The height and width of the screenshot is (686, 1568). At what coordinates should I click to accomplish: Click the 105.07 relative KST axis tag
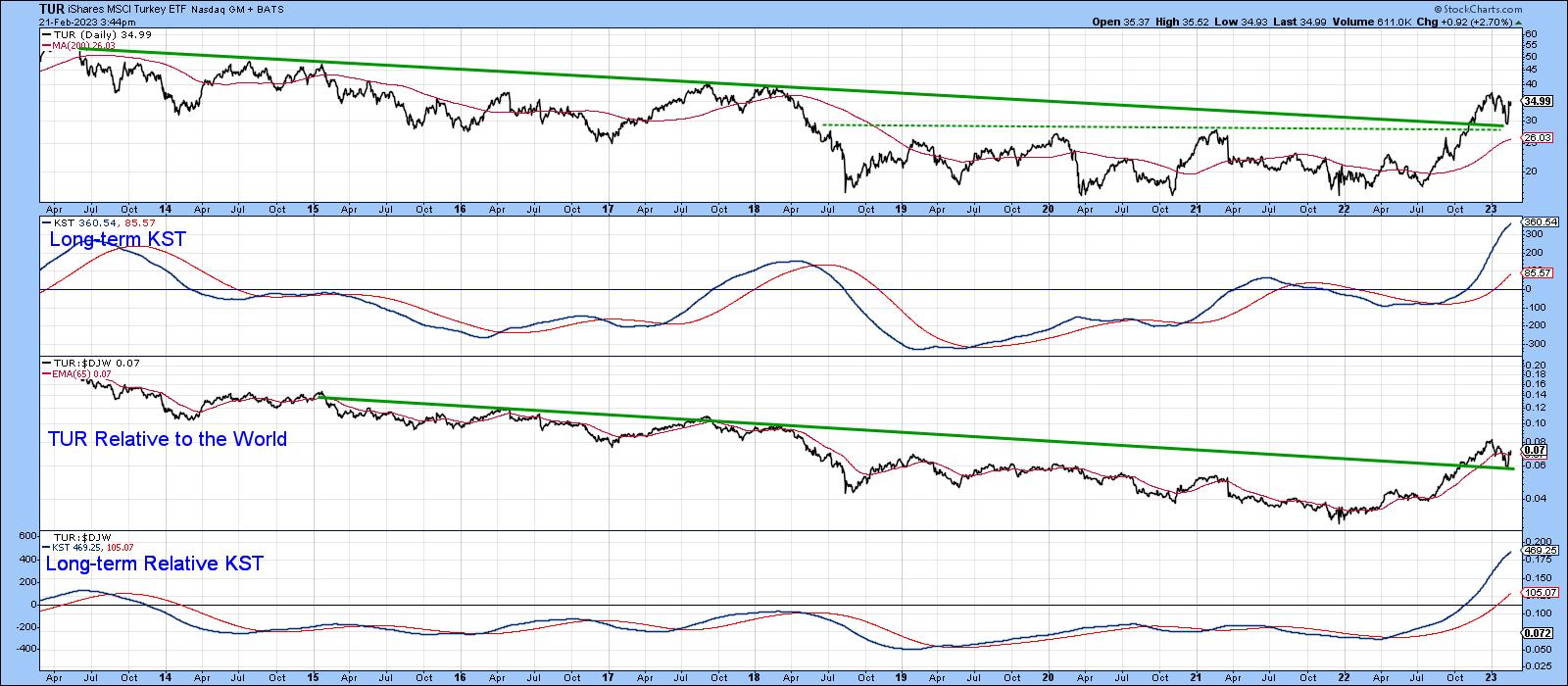tap(1539, 593)
